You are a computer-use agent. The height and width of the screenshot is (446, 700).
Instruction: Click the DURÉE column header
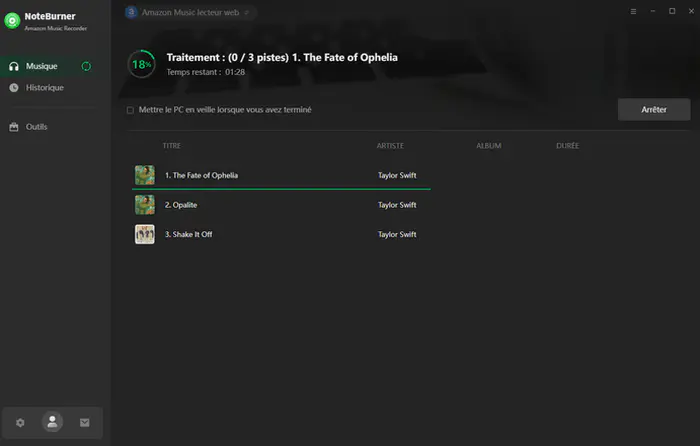pyautogui.click(x=567, y=146)
